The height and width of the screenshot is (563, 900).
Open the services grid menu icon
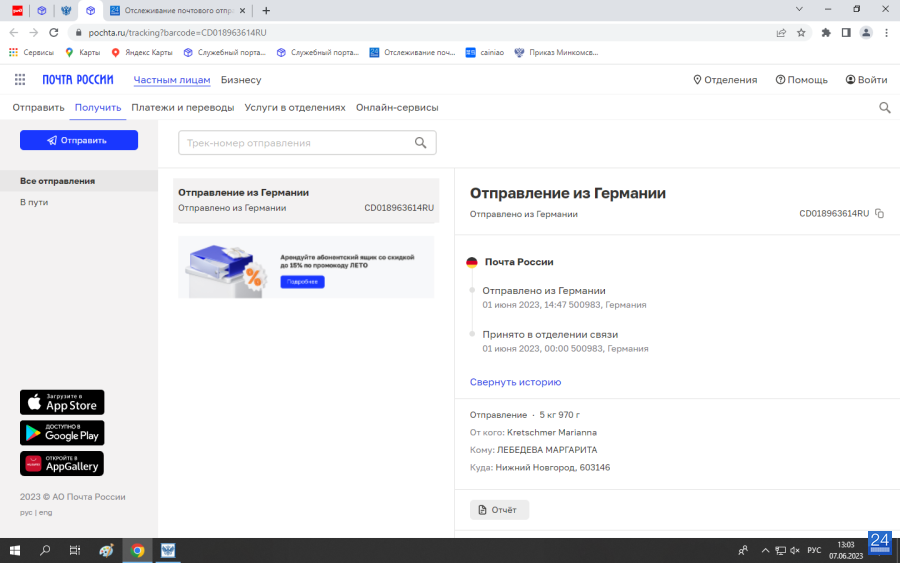coord(20,80)
